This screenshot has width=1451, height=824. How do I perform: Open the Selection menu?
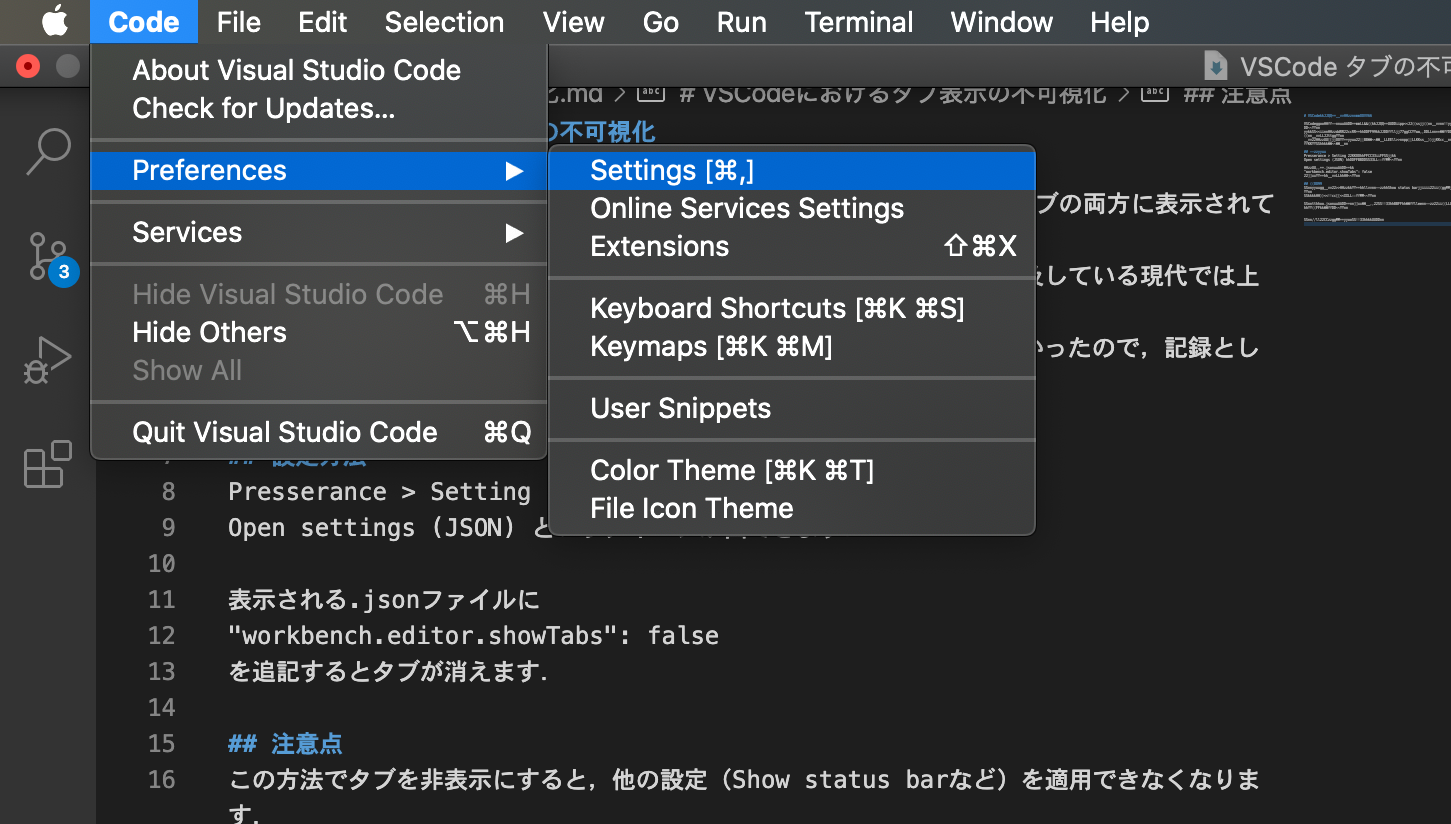[x=444, y=22]
